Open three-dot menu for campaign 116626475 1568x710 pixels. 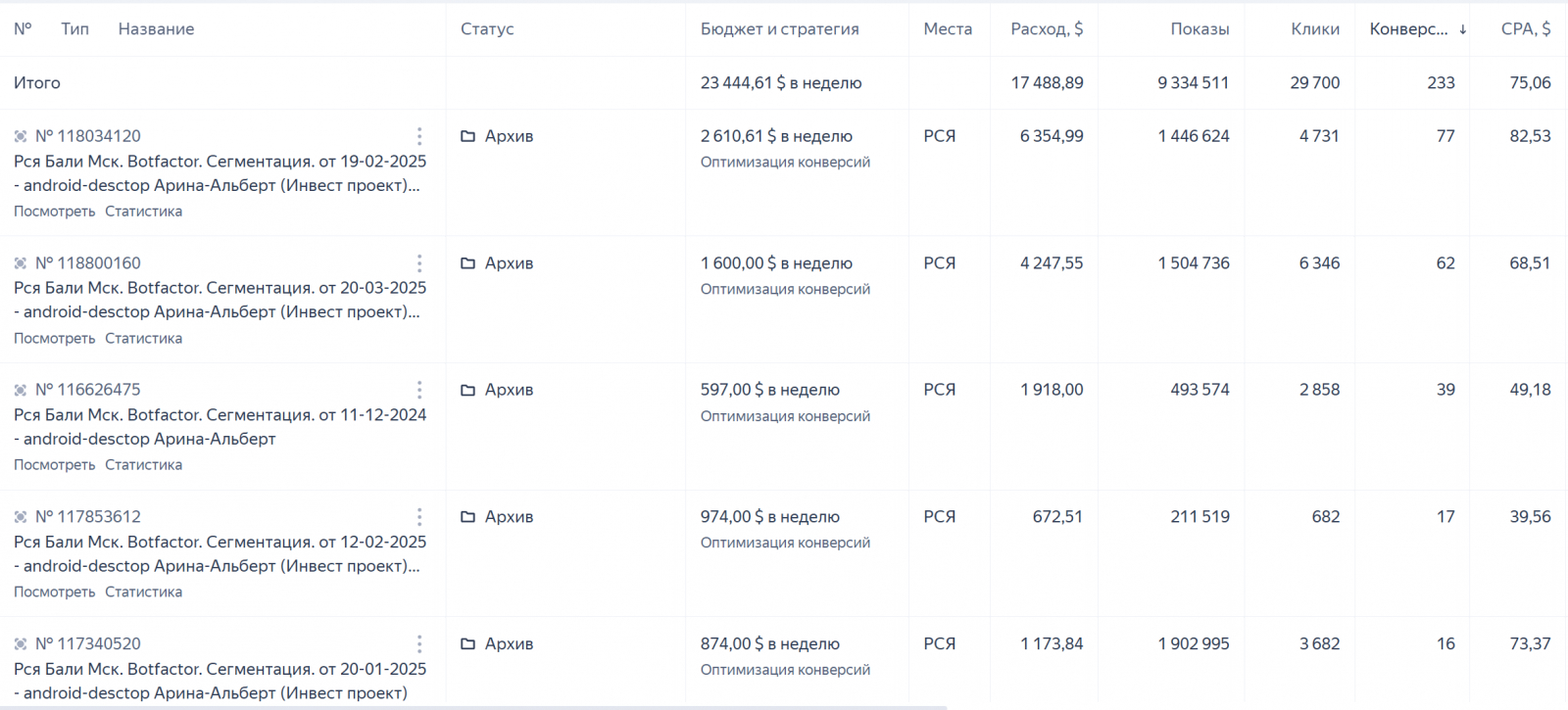click(419, 390)
